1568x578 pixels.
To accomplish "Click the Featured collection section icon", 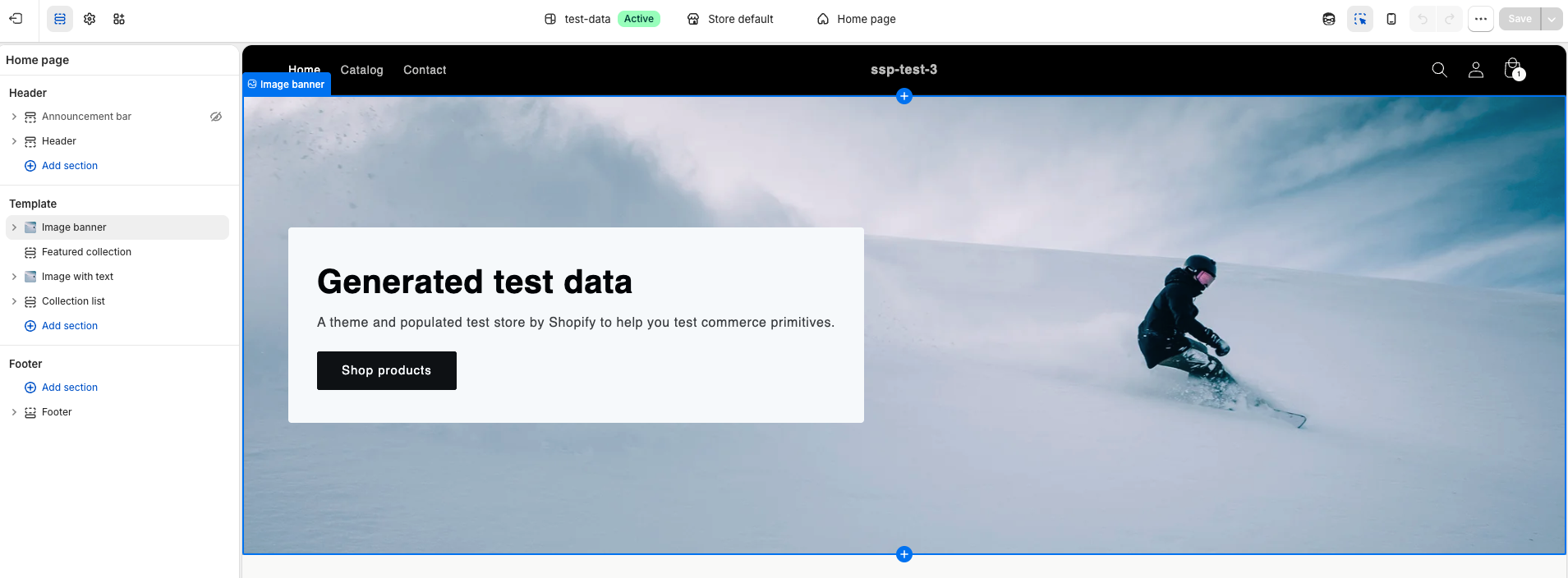I will pos(30,252).
